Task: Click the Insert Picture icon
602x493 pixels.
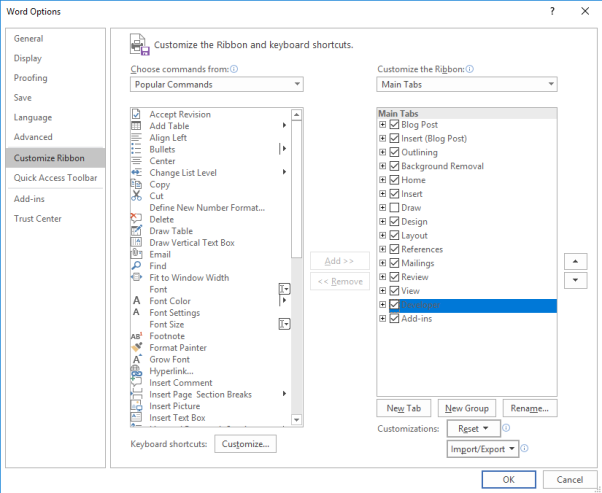Action: [136, 406]
